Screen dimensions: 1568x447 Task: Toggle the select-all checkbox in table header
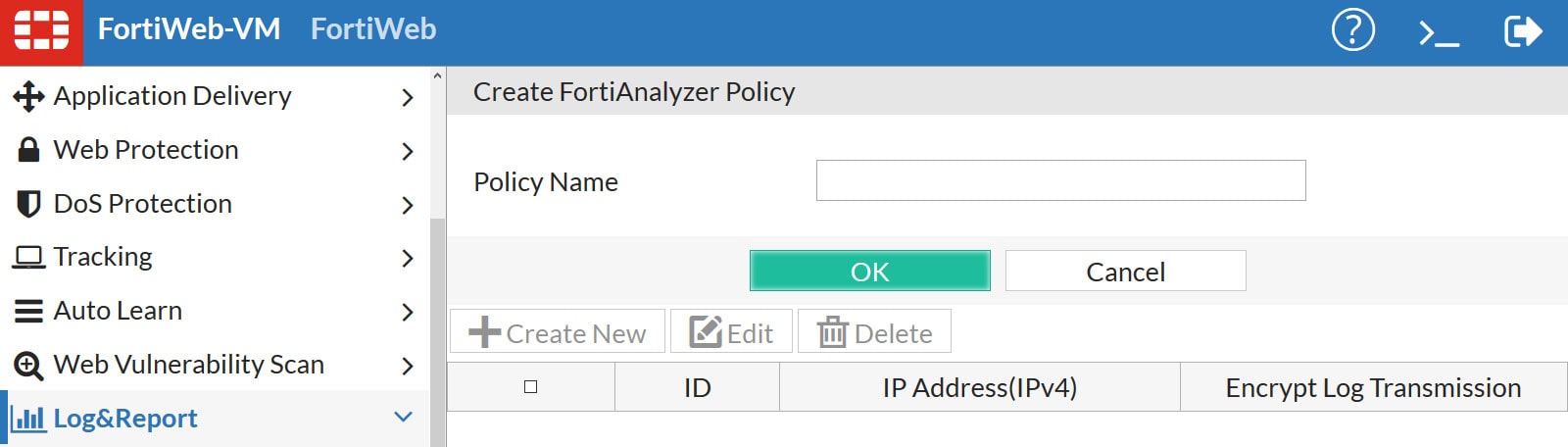click(530, 387)
